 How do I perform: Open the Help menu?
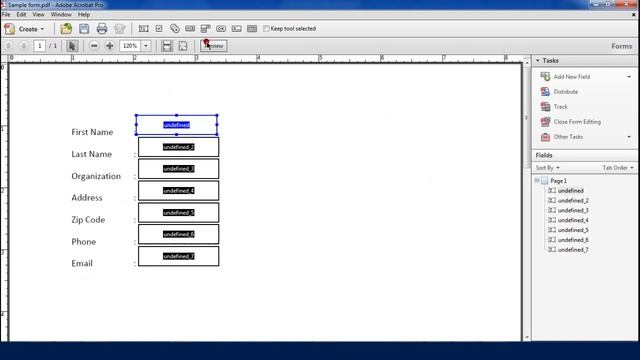[x=84, y=14]
